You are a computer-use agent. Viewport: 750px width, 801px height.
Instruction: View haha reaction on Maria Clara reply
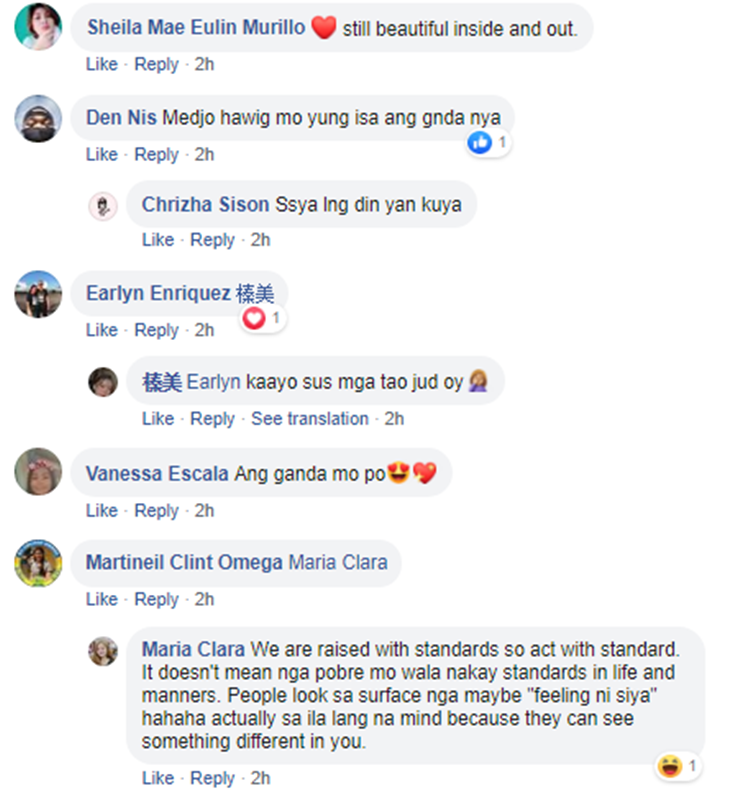tap(677, 766)
